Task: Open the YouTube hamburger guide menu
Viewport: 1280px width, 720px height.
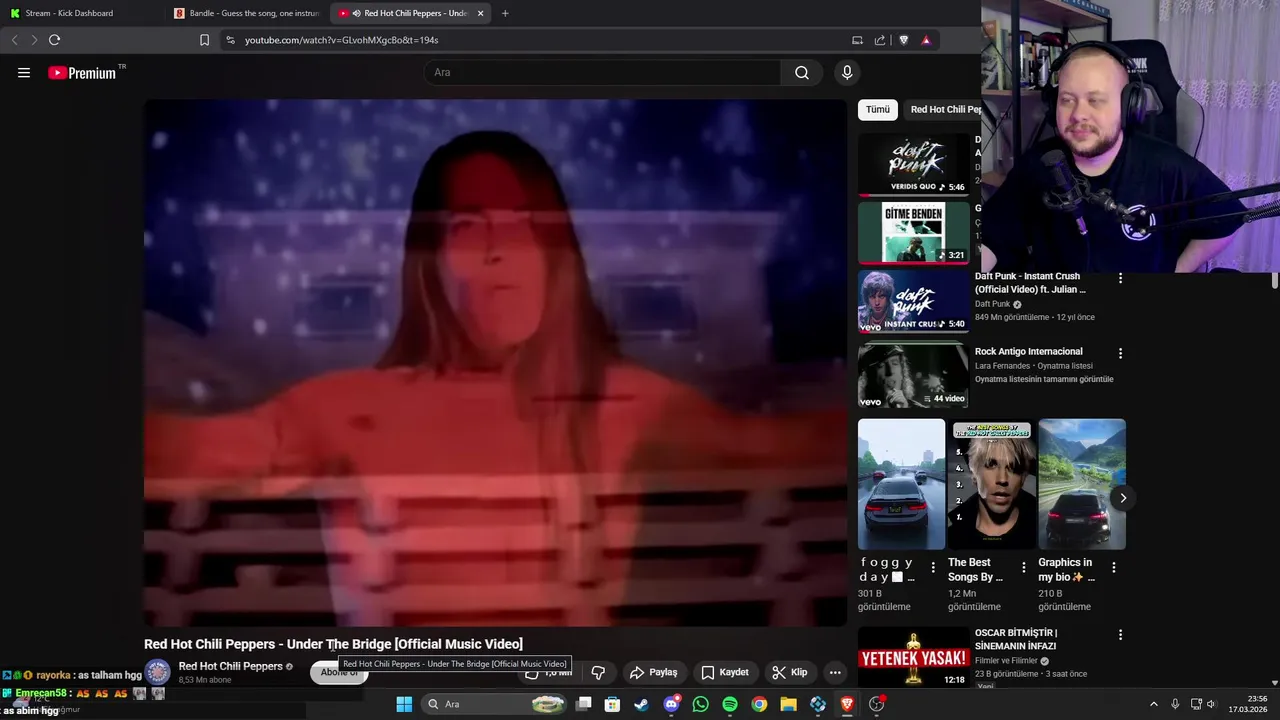Action: click(24, 72)
